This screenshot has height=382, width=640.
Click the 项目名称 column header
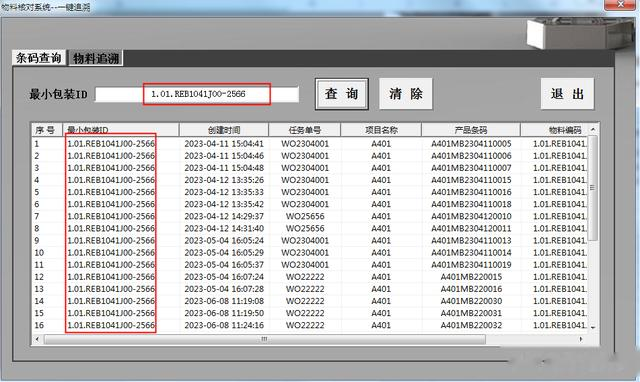381,130
